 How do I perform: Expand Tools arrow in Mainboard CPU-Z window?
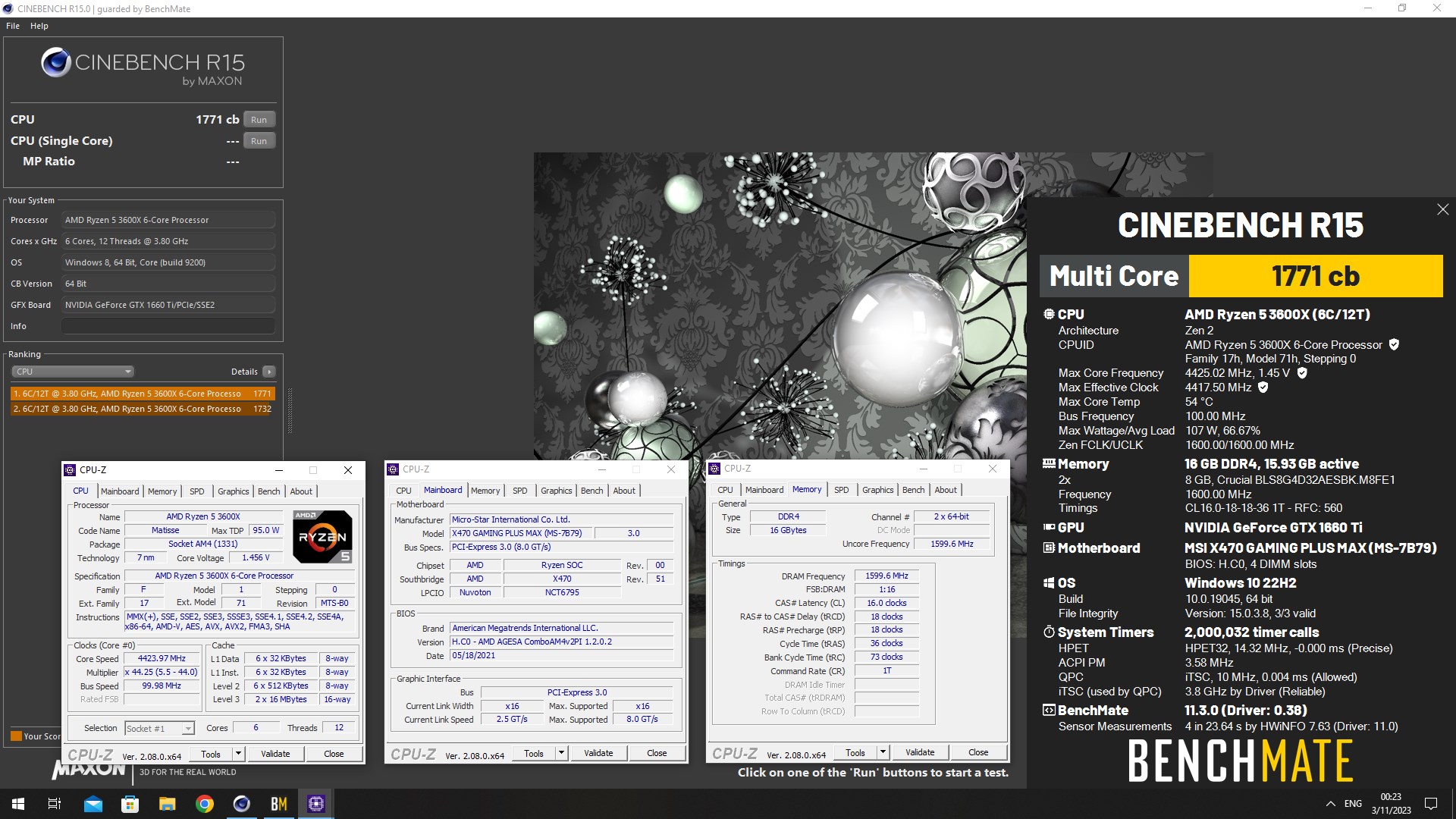point(561,753)
